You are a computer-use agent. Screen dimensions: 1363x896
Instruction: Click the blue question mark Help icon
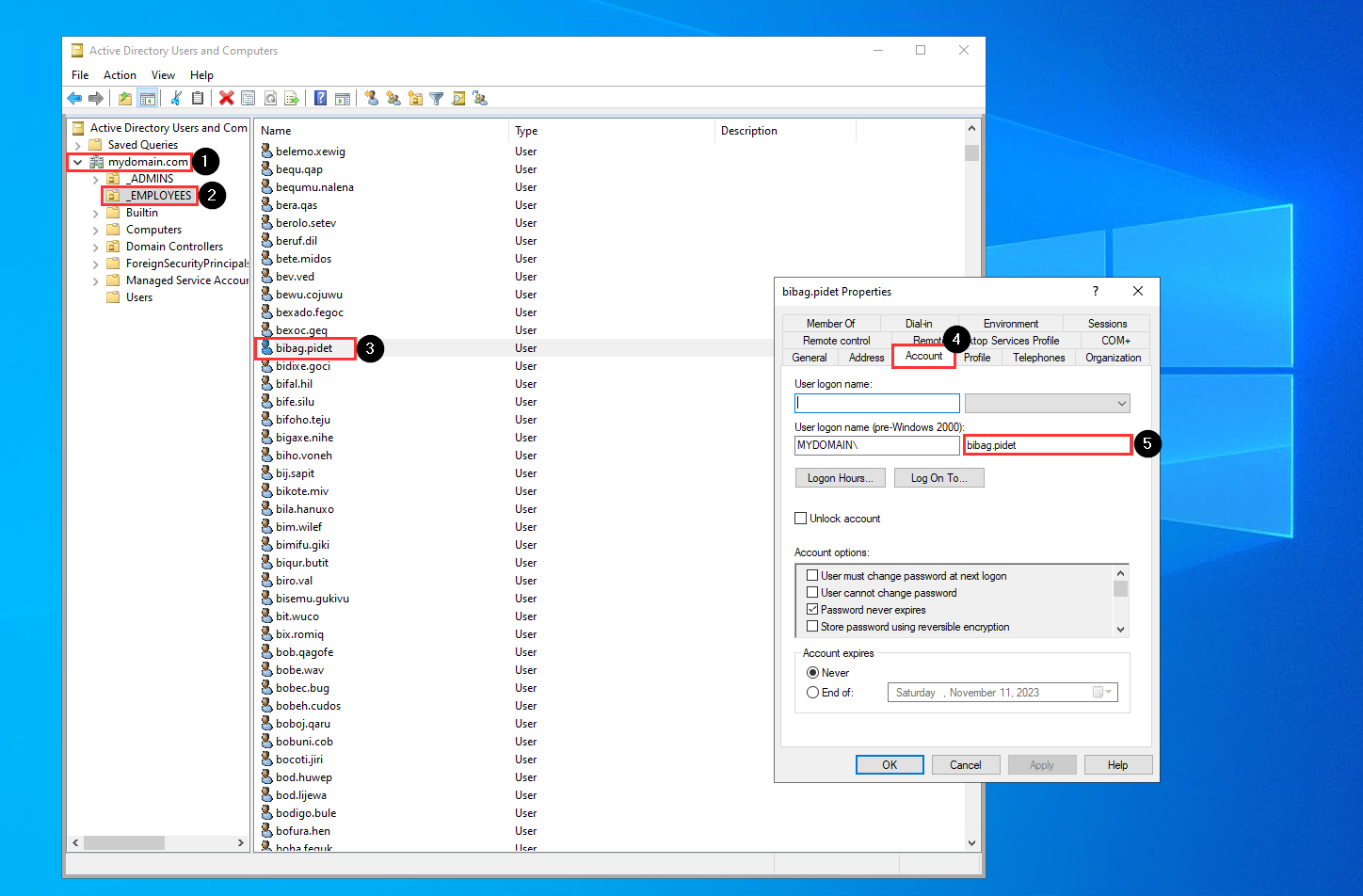point(320,98)
